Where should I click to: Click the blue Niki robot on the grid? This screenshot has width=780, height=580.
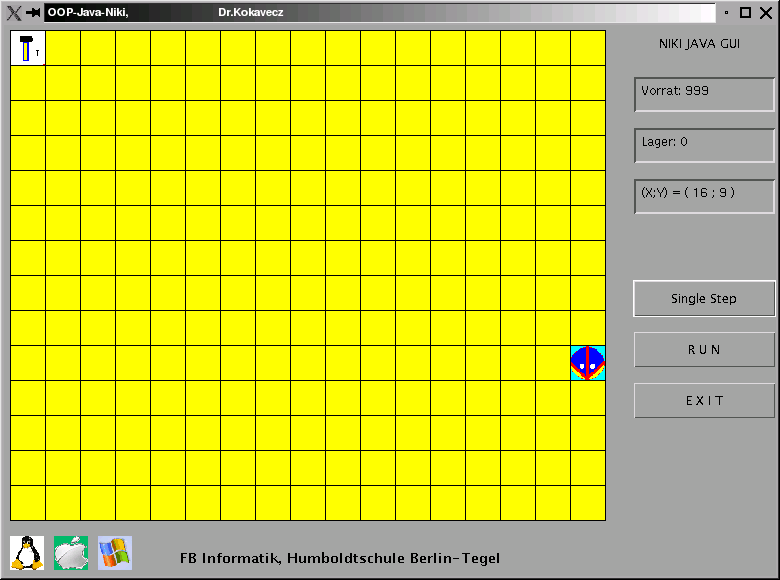(x=588, y=362)
